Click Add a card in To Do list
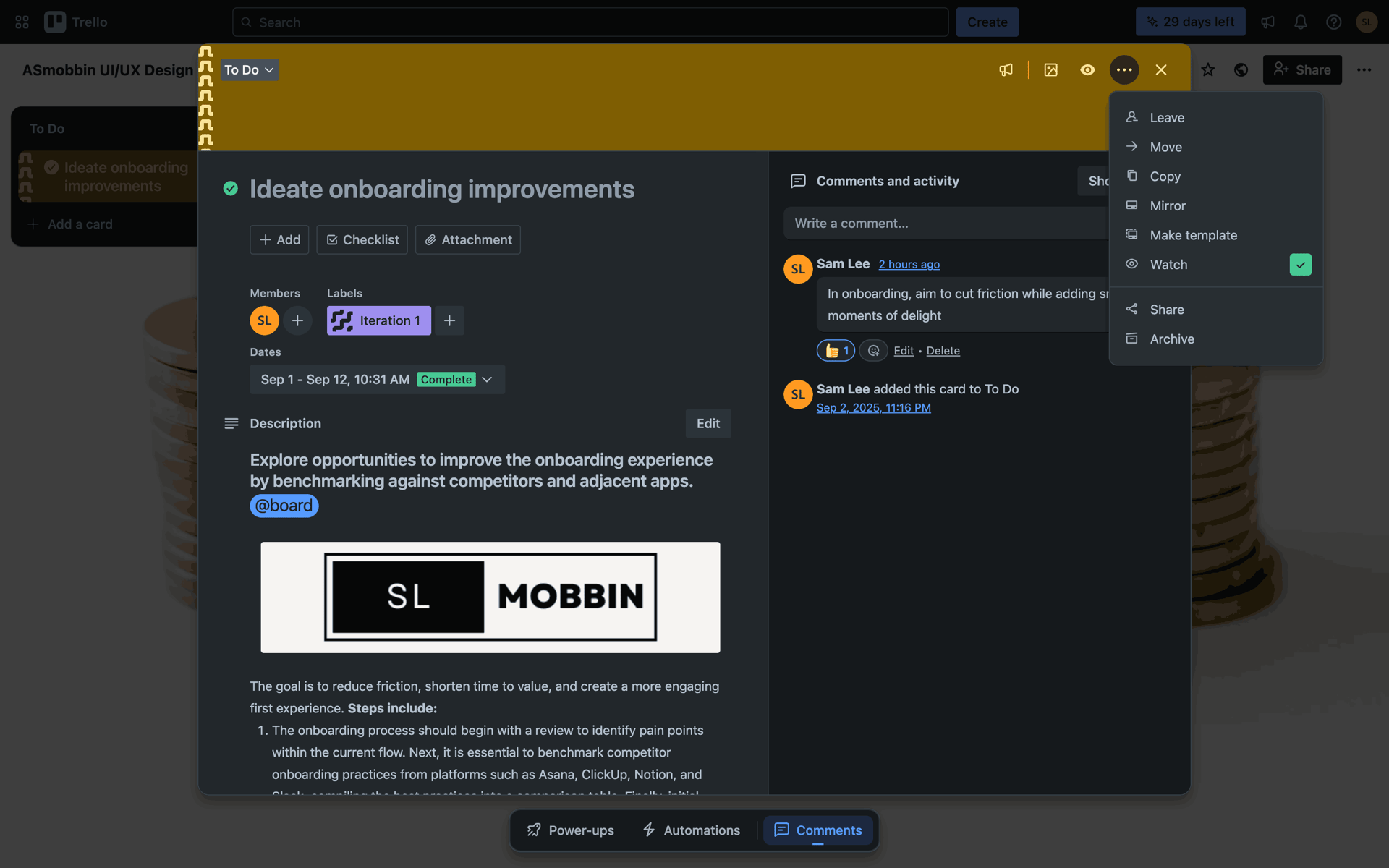Image resolution: width=1389 pixels, height=868 pixels. tap(70, 224)
